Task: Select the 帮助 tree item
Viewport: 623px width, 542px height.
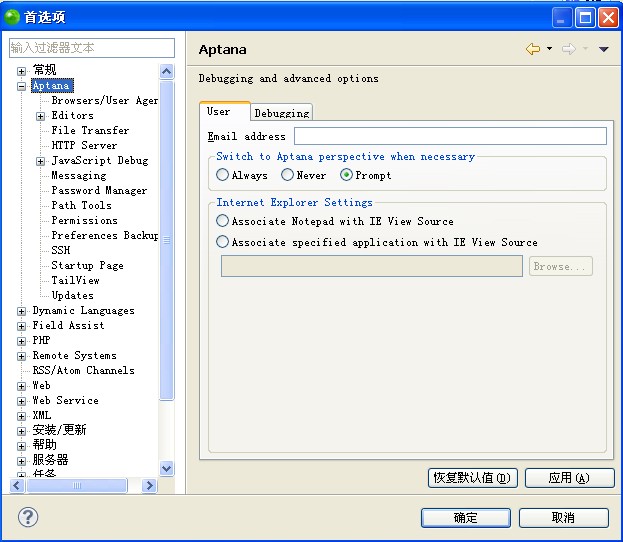Action: pos(44,445)
